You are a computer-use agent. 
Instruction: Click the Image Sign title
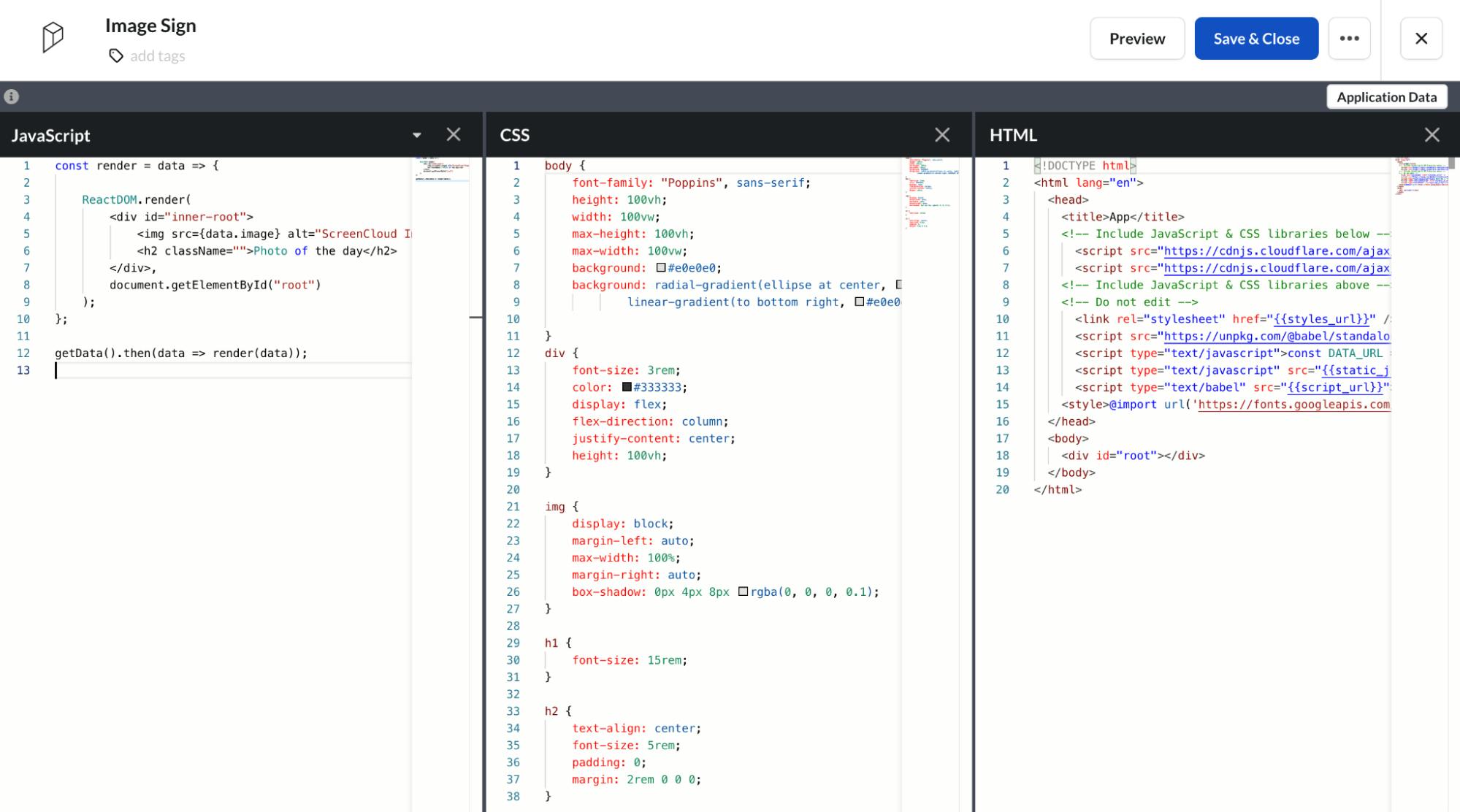[x=150, y=26]
